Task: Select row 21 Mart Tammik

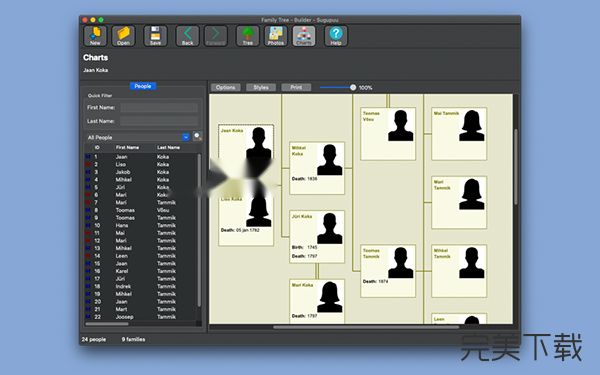Action: click(x=140, y=309)
